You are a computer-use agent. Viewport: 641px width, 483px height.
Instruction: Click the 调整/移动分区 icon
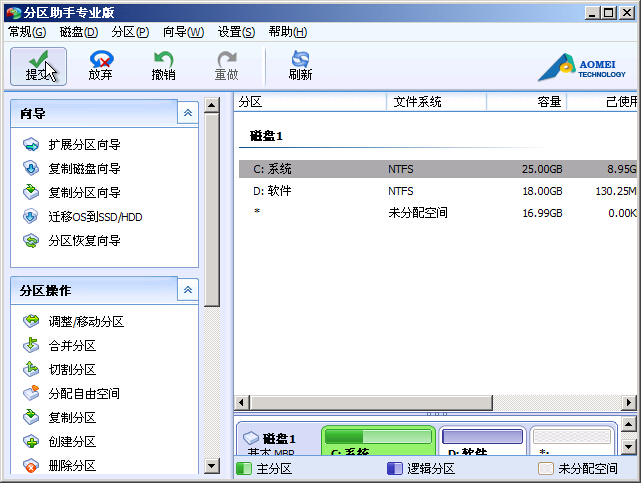click(x=31, y=322)
